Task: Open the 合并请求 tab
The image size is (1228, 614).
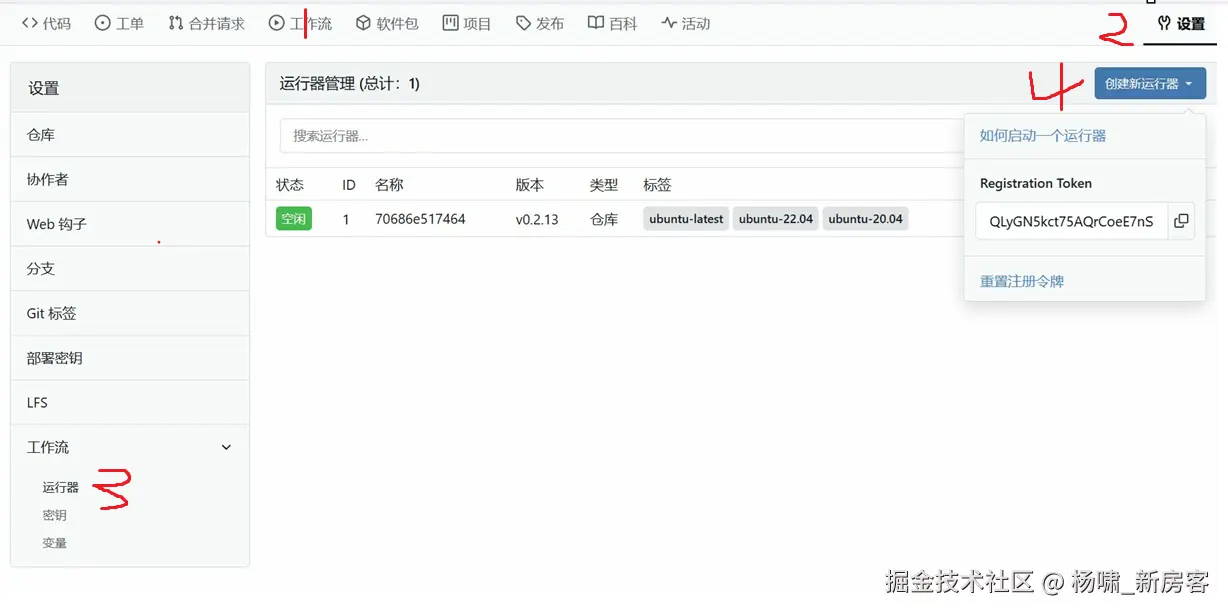Action: click(x=206, y=23)
